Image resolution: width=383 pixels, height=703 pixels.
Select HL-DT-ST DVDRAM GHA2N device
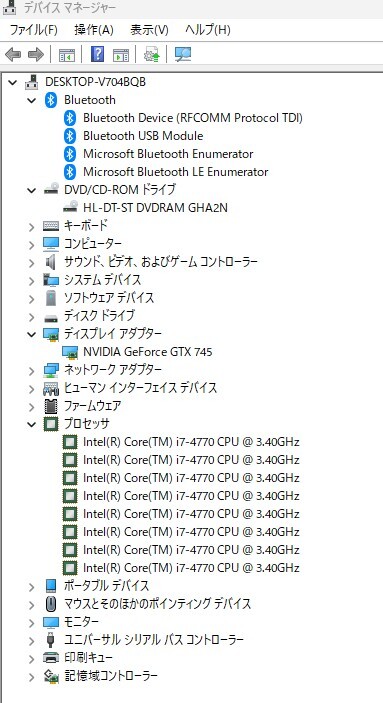click(155, 208)
